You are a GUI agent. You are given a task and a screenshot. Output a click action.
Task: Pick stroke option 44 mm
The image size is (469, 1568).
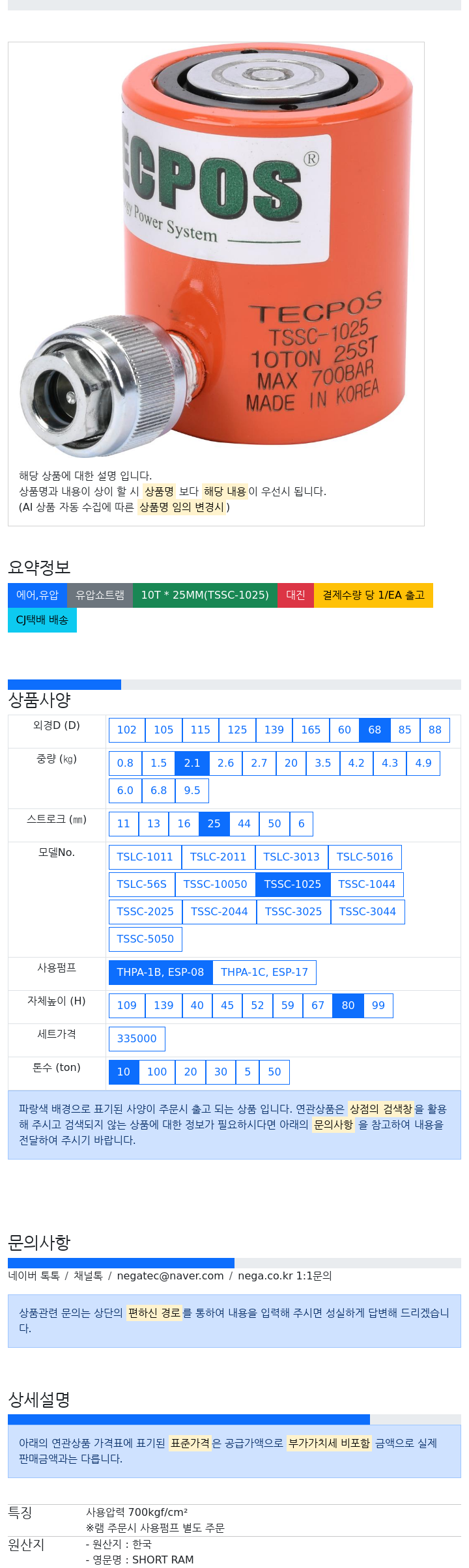pos(244,824)
